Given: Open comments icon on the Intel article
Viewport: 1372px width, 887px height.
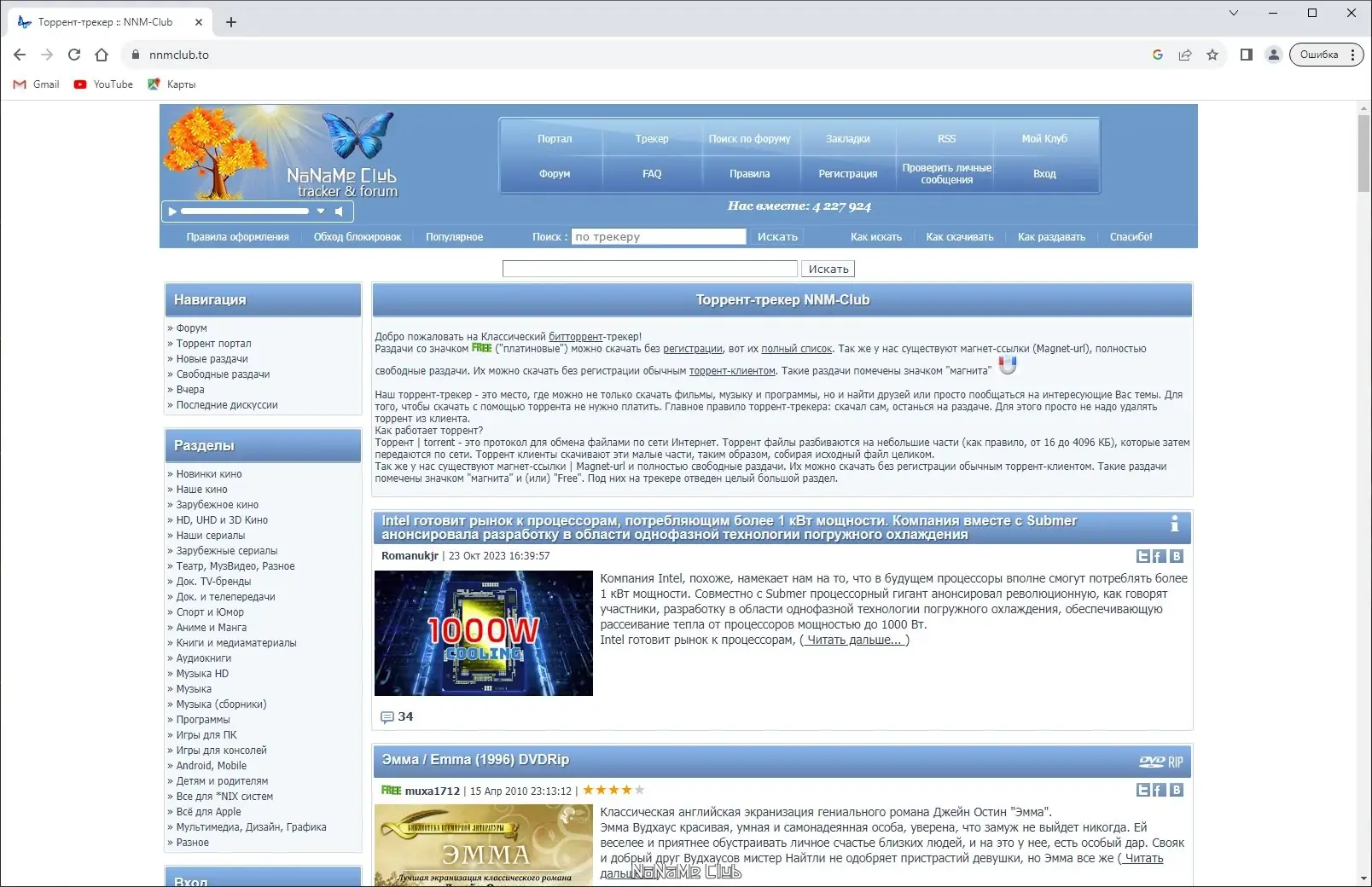Looking at the screenshot, I should [x=387, y=717].
